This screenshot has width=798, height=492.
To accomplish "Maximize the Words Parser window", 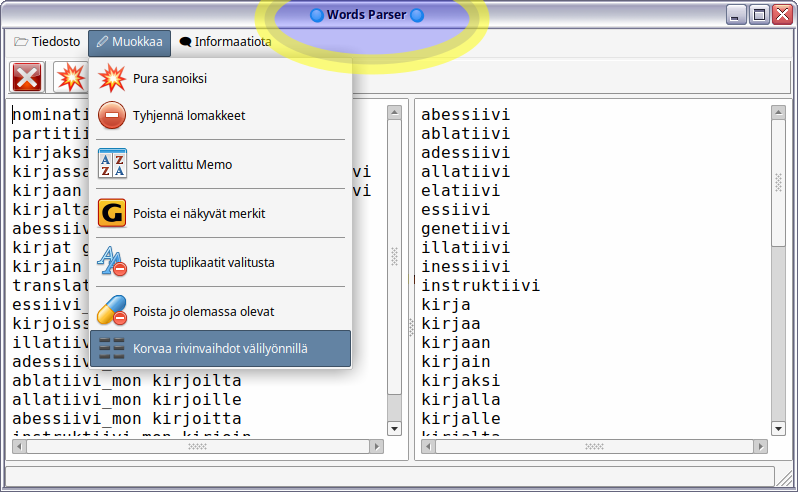I will pyautogui.click(x=759, y=15).
